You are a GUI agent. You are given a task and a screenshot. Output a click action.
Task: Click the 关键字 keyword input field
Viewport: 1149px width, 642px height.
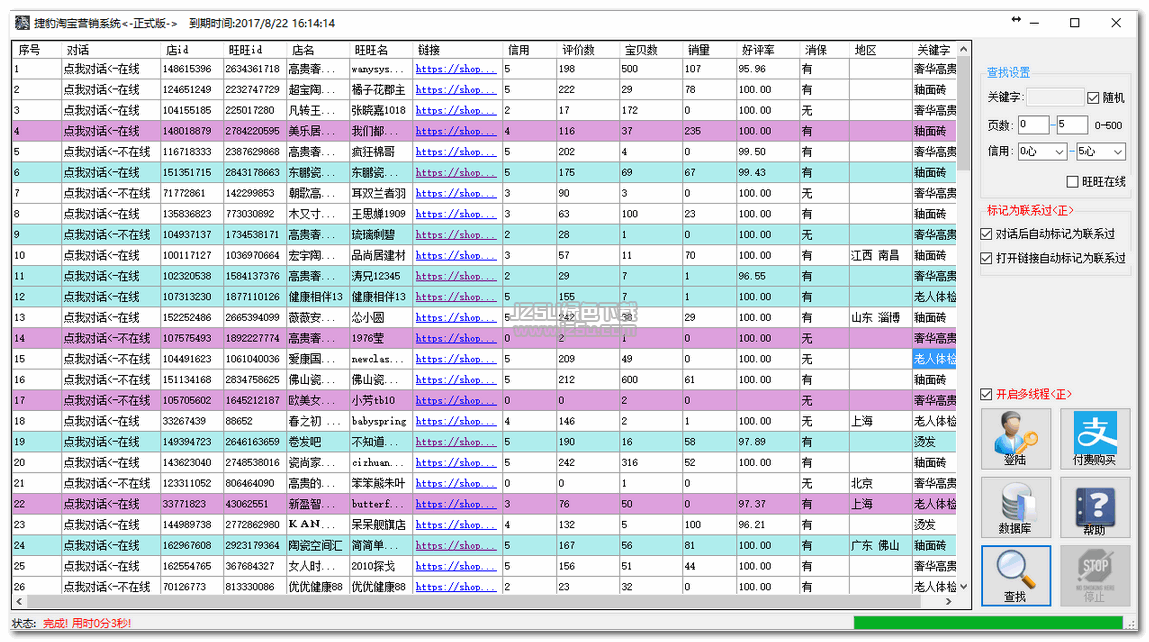1054,97
